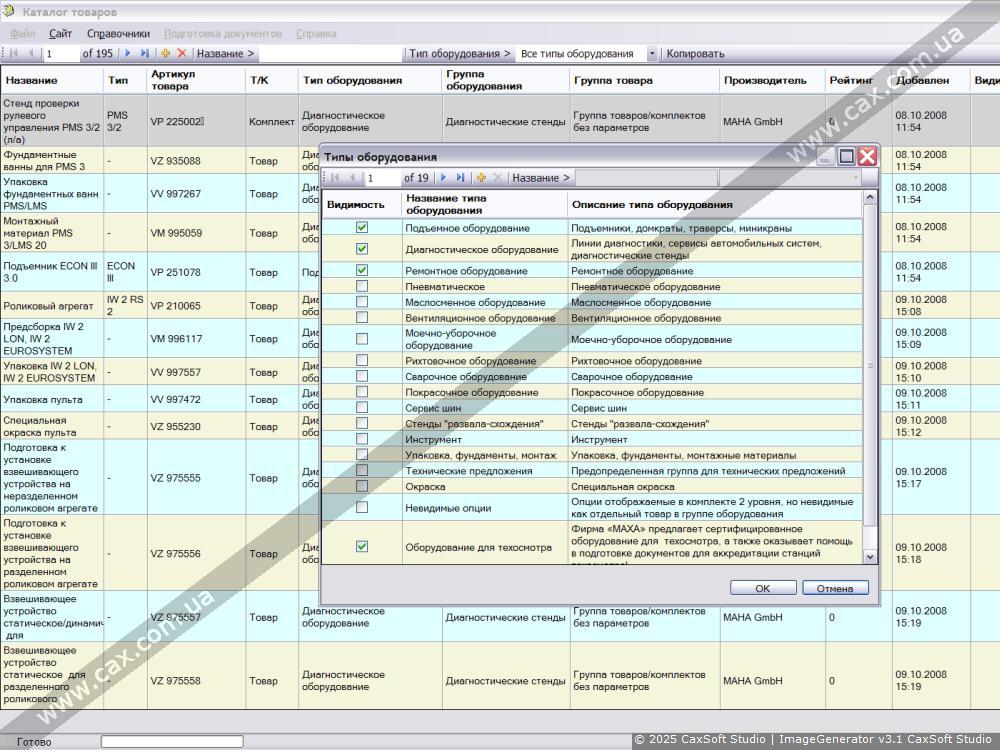This screenshot has width=1000, height=750.
Task: Click the Отмена button
Action: point(835,588)
